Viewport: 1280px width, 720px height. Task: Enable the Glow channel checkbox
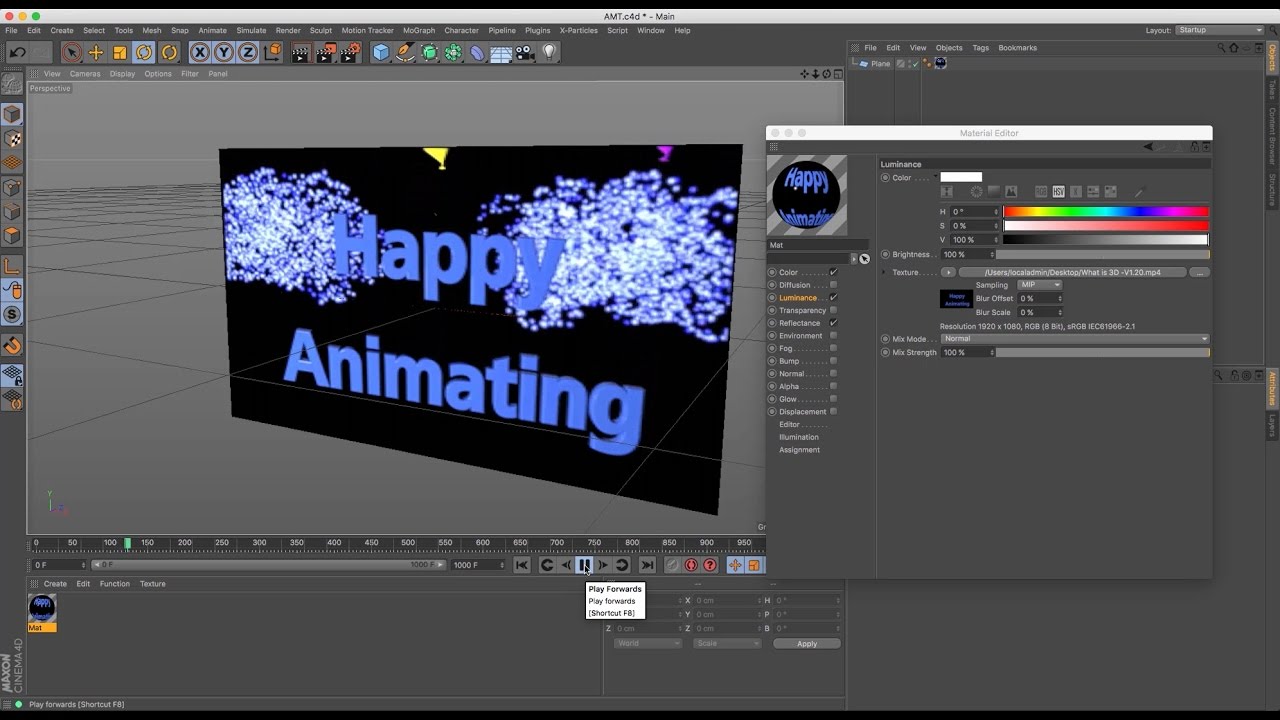coord(833,399)
